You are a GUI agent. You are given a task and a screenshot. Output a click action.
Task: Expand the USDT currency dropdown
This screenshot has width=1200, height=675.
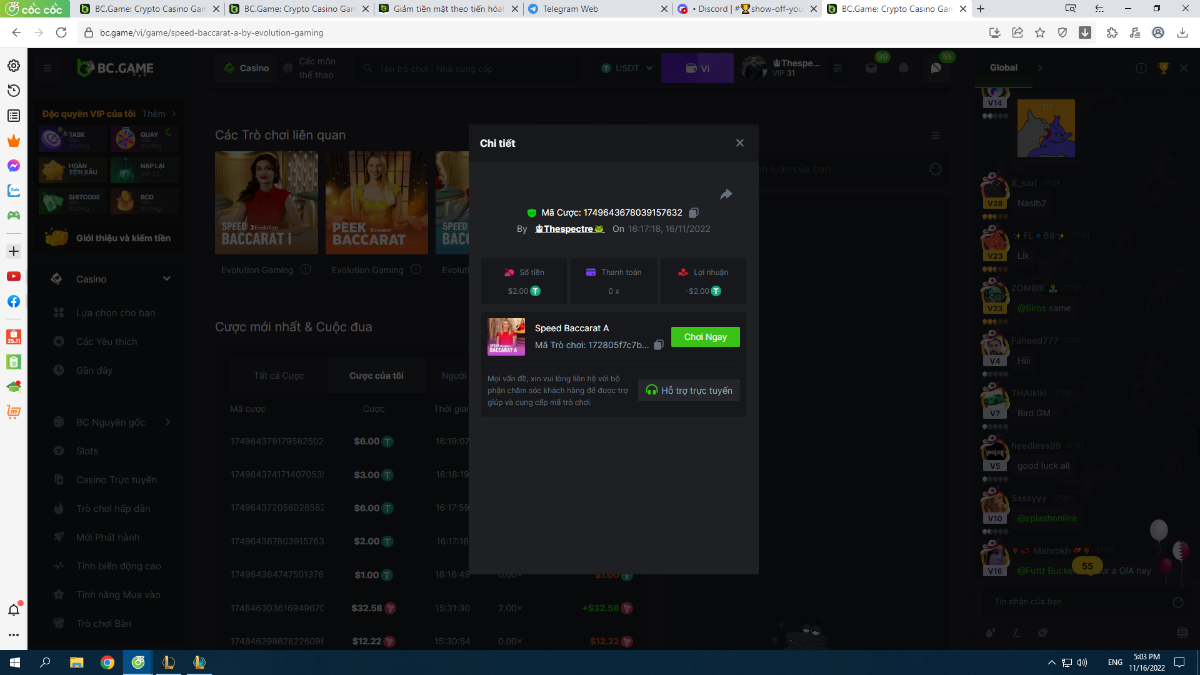[628, 68]
